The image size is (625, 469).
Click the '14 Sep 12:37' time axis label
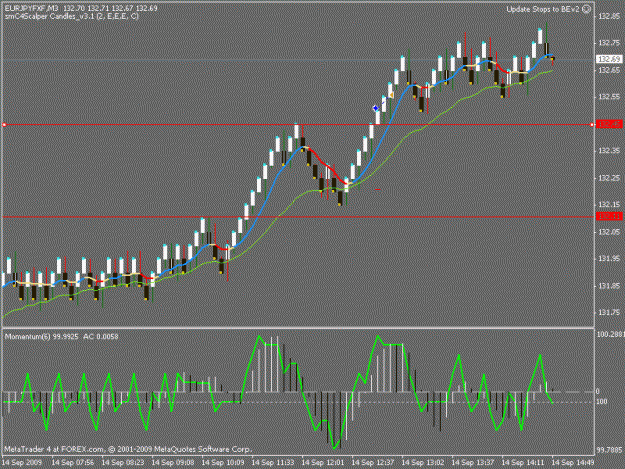(373, 462)
